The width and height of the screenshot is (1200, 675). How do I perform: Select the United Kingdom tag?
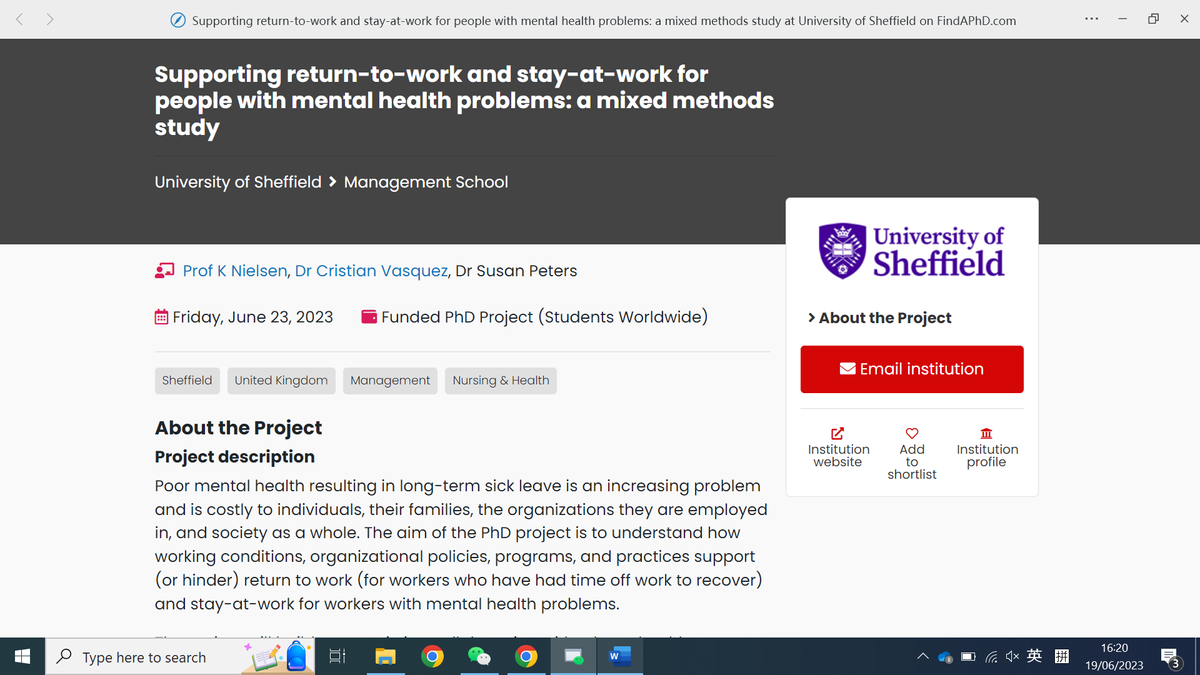281,381
